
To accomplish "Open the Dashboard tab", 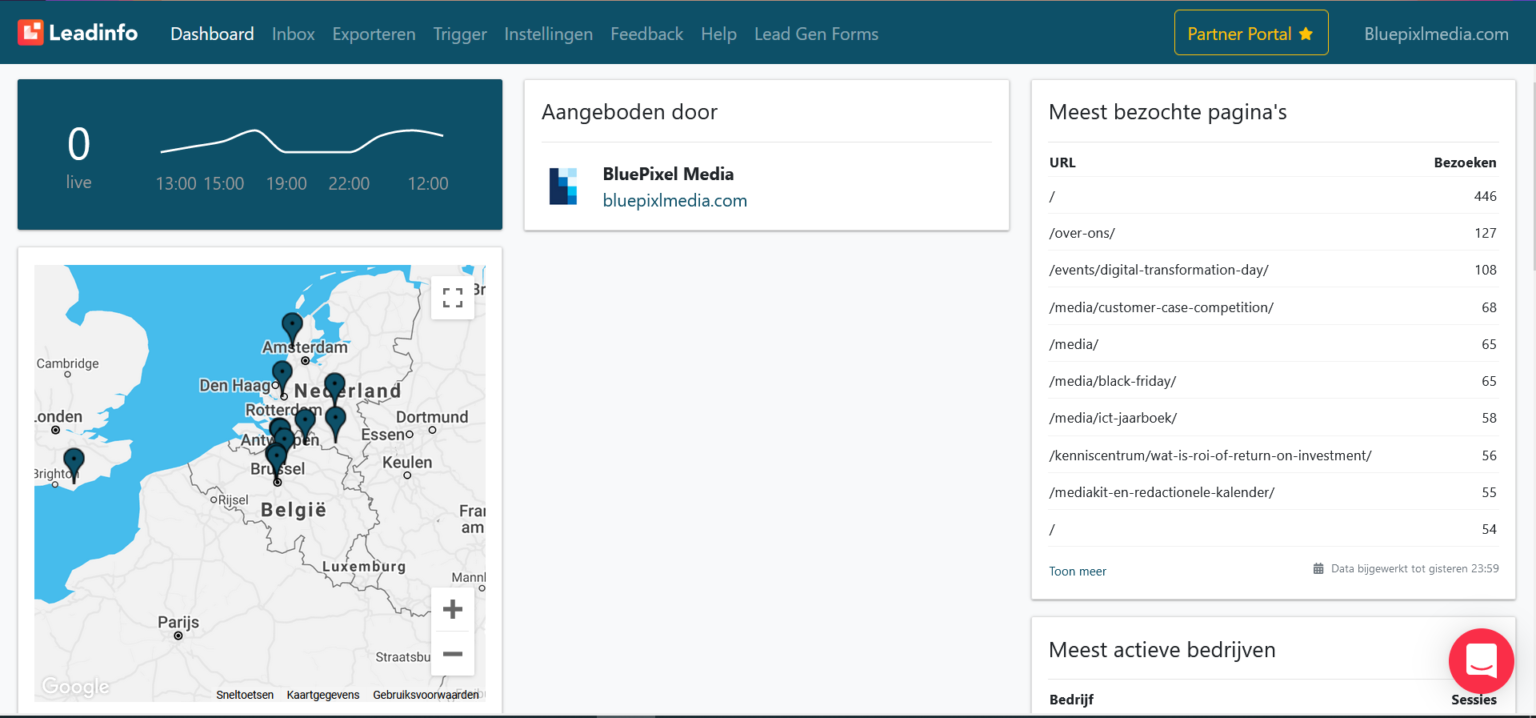I will coord(212,34).
